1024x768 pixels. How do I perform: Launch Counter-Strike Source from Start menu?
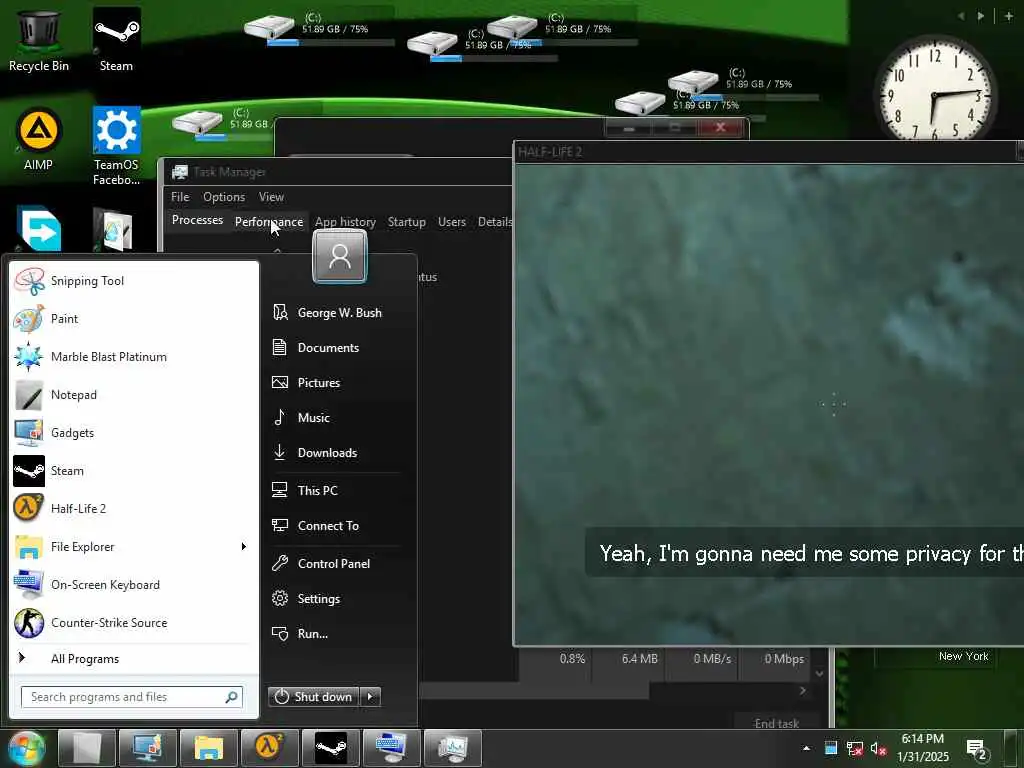coord(134,622)
